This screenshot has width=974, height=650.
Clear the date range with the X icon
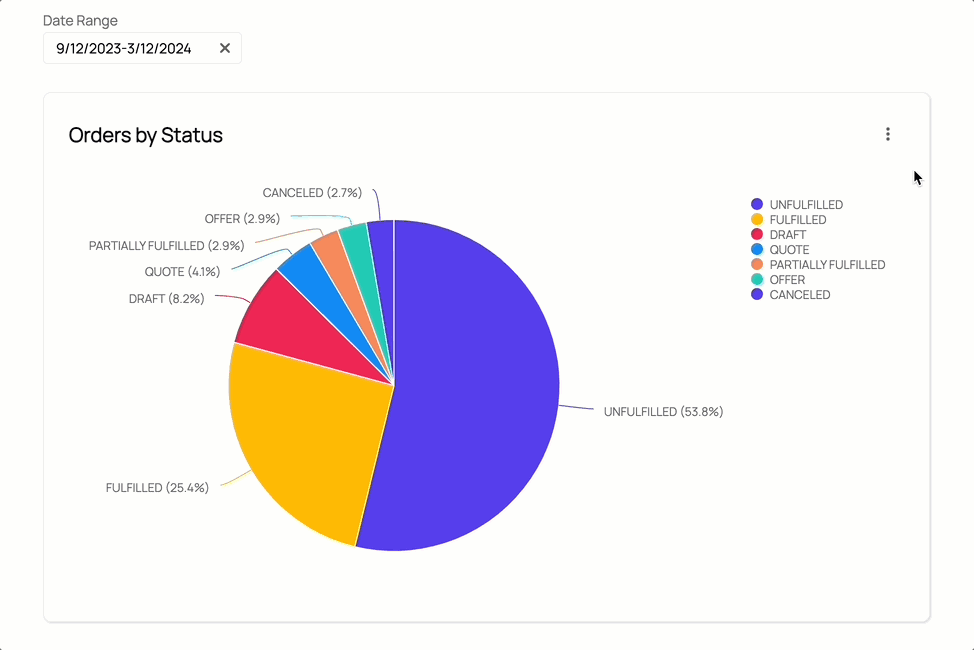tap(225, 48)
